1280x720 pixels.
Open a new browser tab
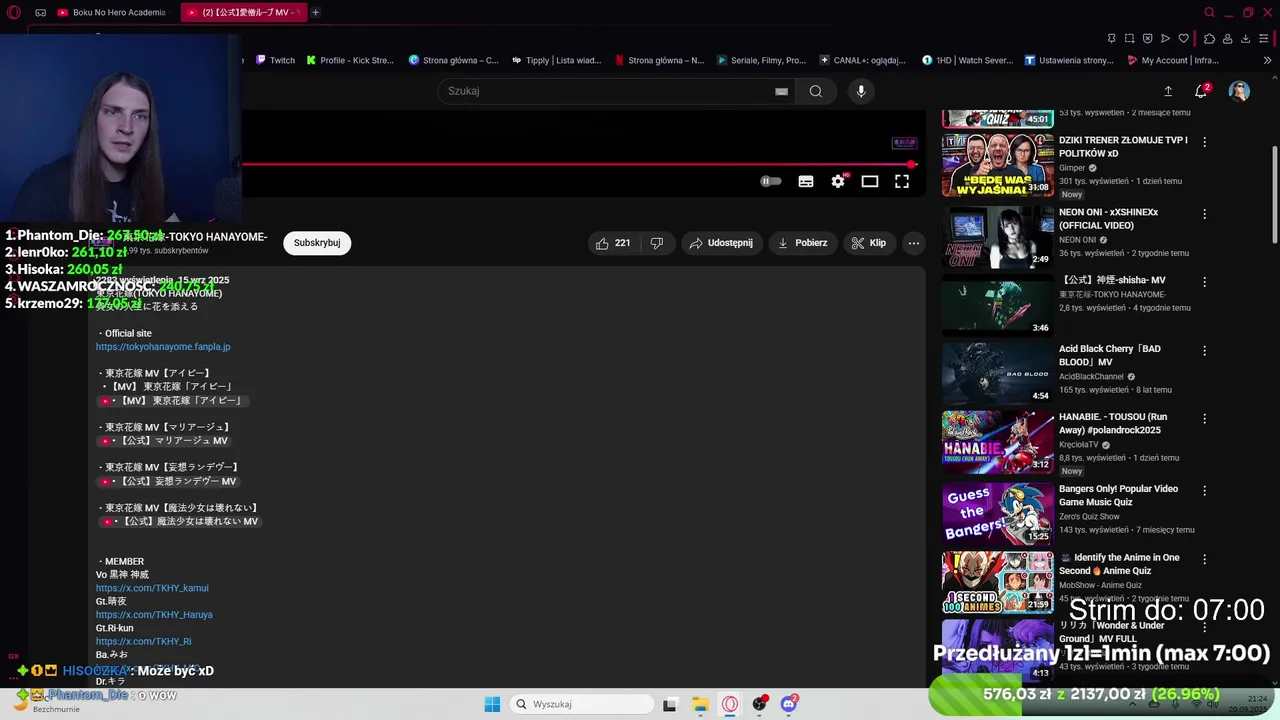(x=315, y=13)
